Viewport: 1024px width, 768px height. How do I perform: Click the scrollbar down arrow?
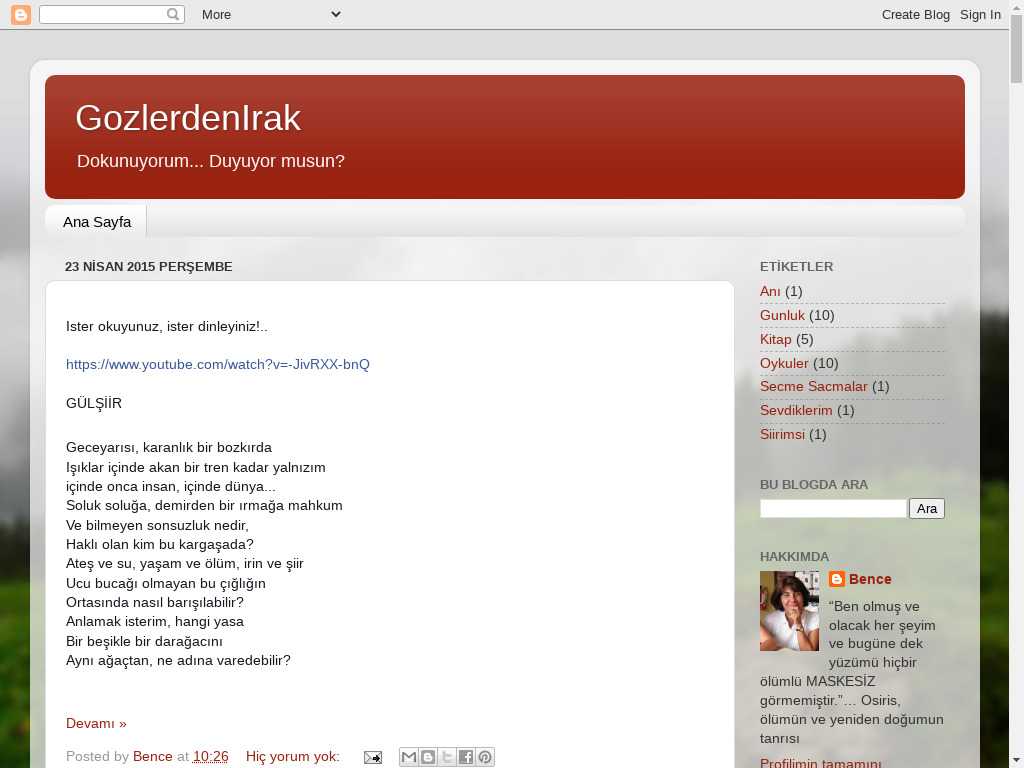pyautogui.click(x=1015, y=759)
